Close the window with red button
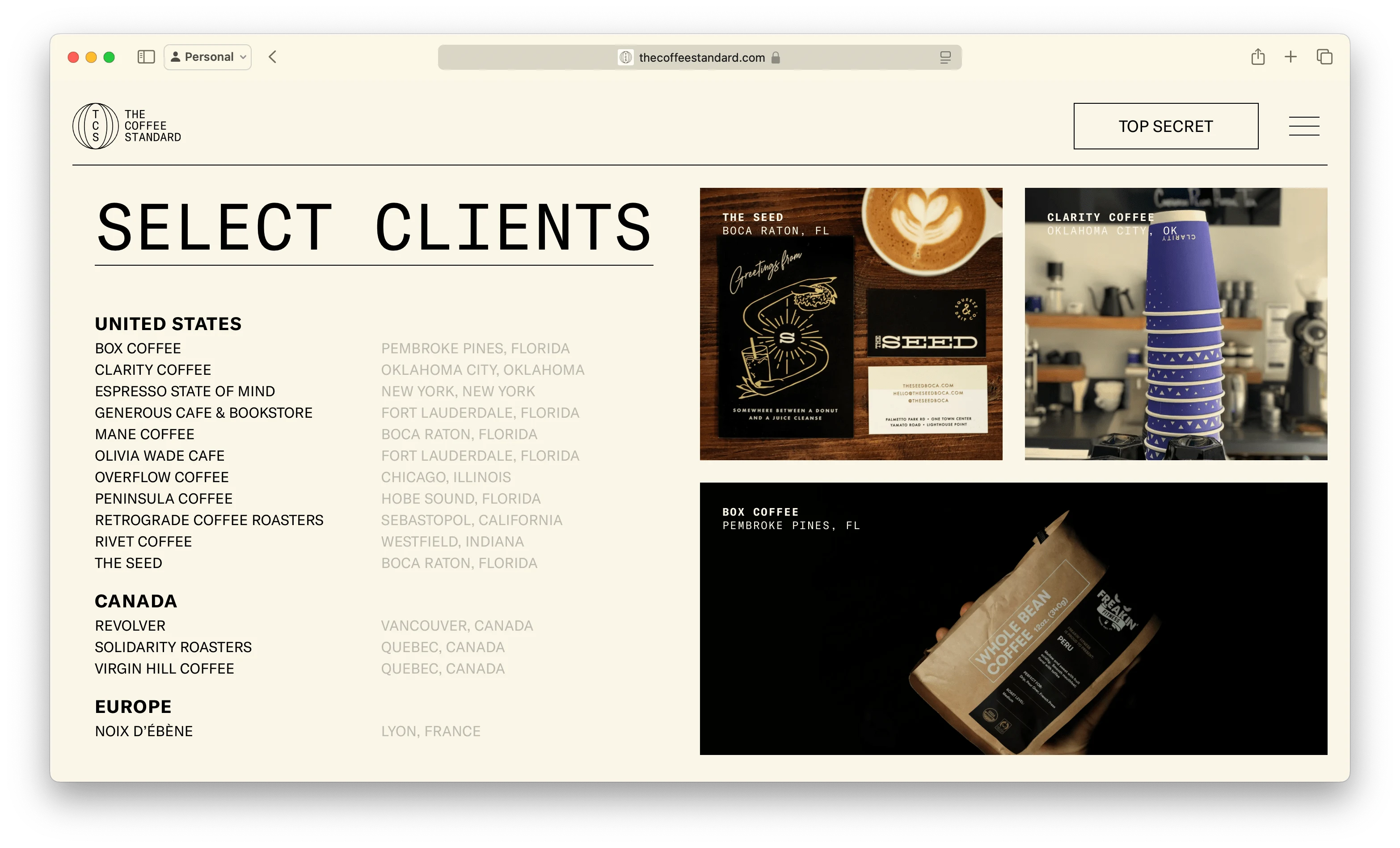Screen dimensions: 1400x848 (x=73, y=57)
